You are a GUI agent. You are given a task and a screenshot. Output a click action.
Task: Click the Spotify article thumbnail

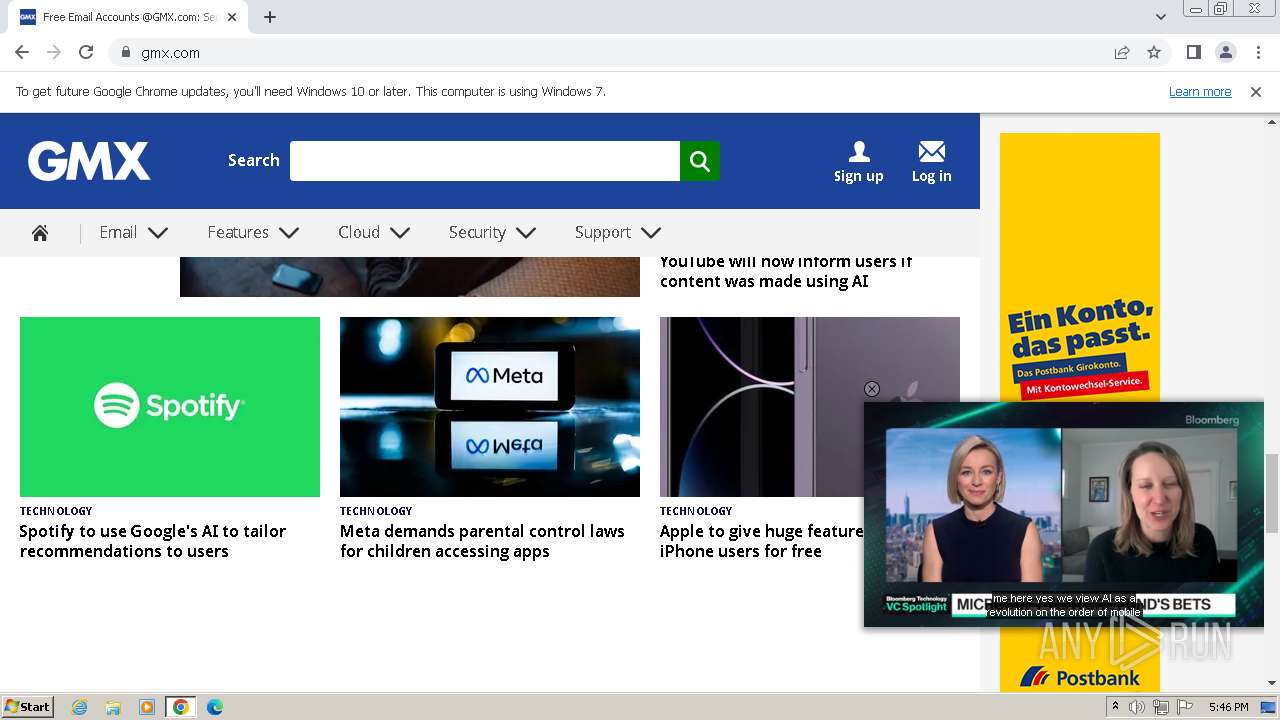pos(170,407)
